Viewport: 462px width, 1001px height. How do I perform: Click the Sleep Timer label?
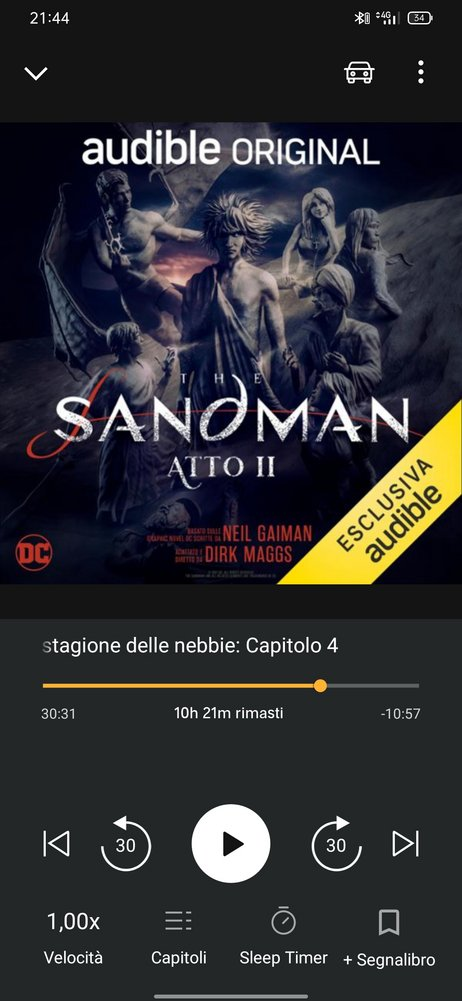coord(283,958)
